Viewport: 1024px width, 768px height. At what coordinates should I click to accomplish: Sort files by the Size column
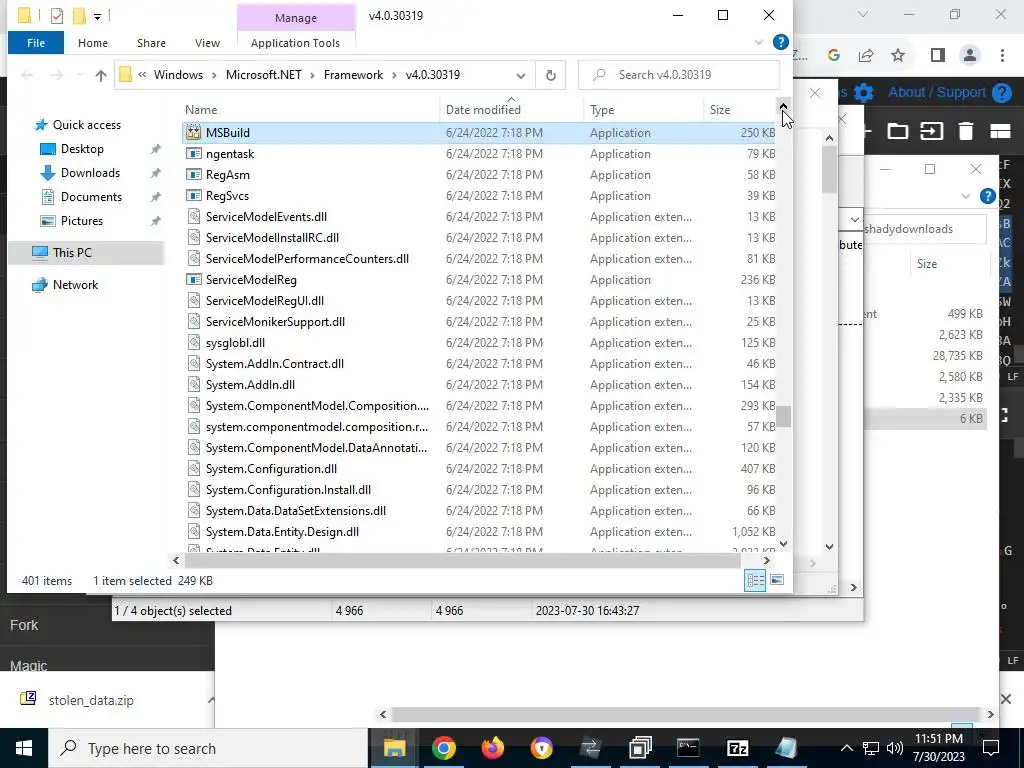[740, 110]
